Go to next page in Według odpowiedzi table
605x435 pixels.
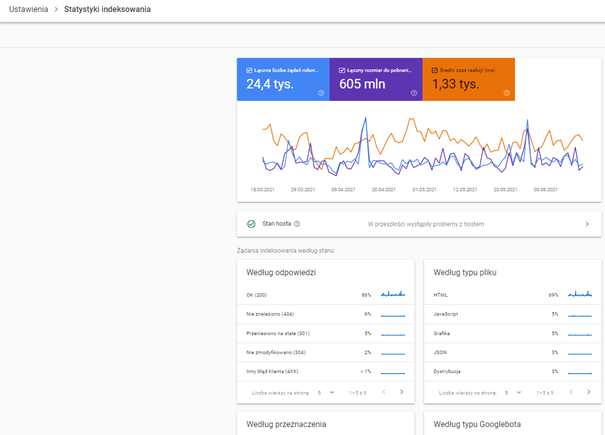point(402,392)
